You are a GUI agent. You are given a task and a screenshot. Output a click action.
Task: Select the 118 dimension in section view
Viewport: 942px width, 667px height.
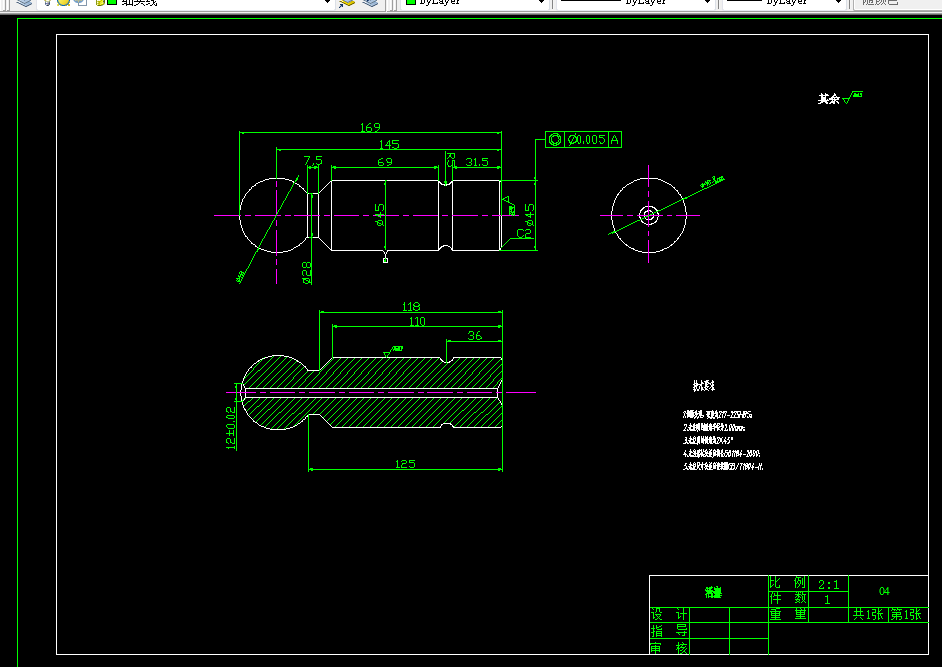point(411,306)
